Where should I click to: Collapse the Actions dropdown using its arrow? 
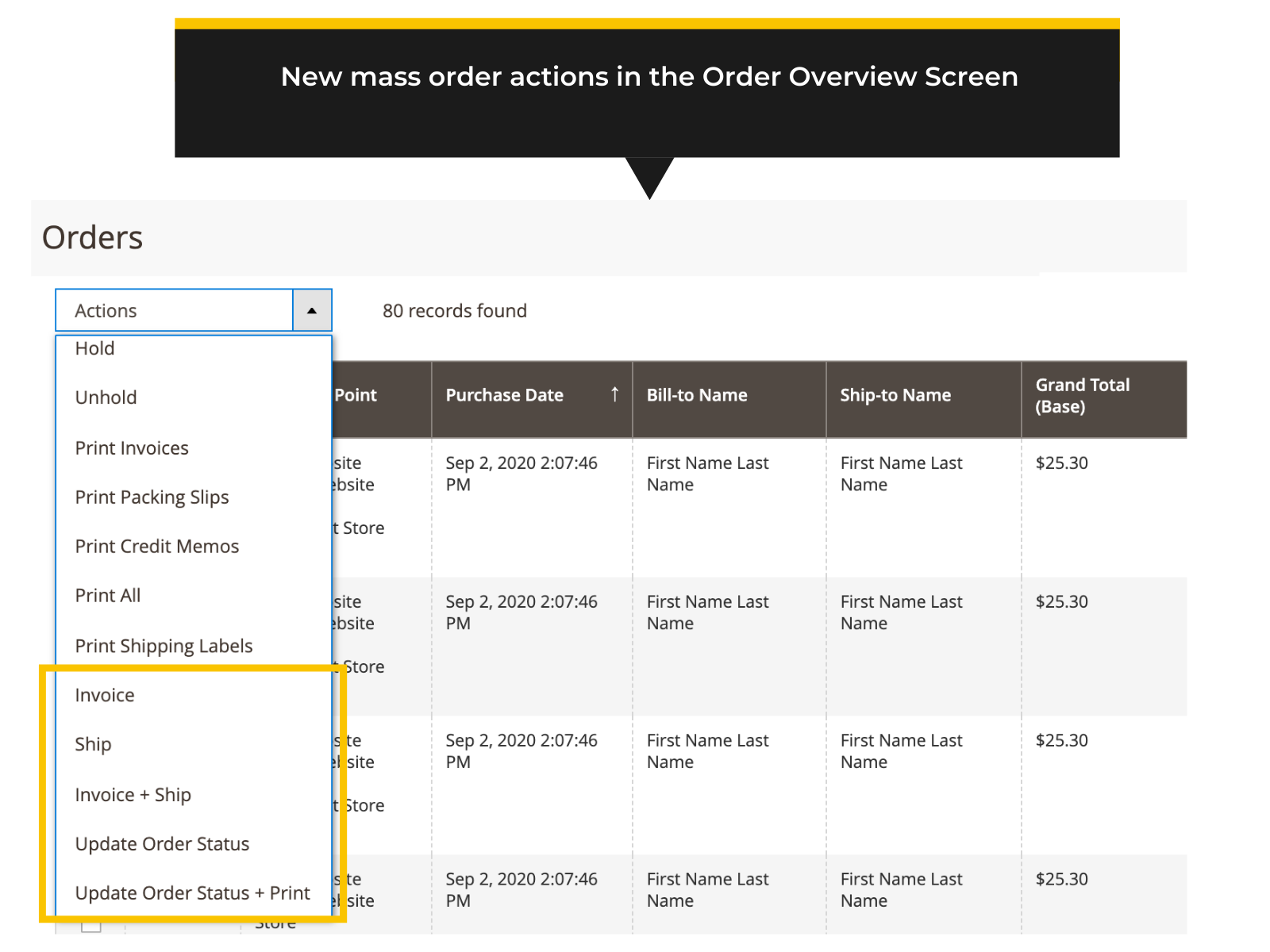311,310
